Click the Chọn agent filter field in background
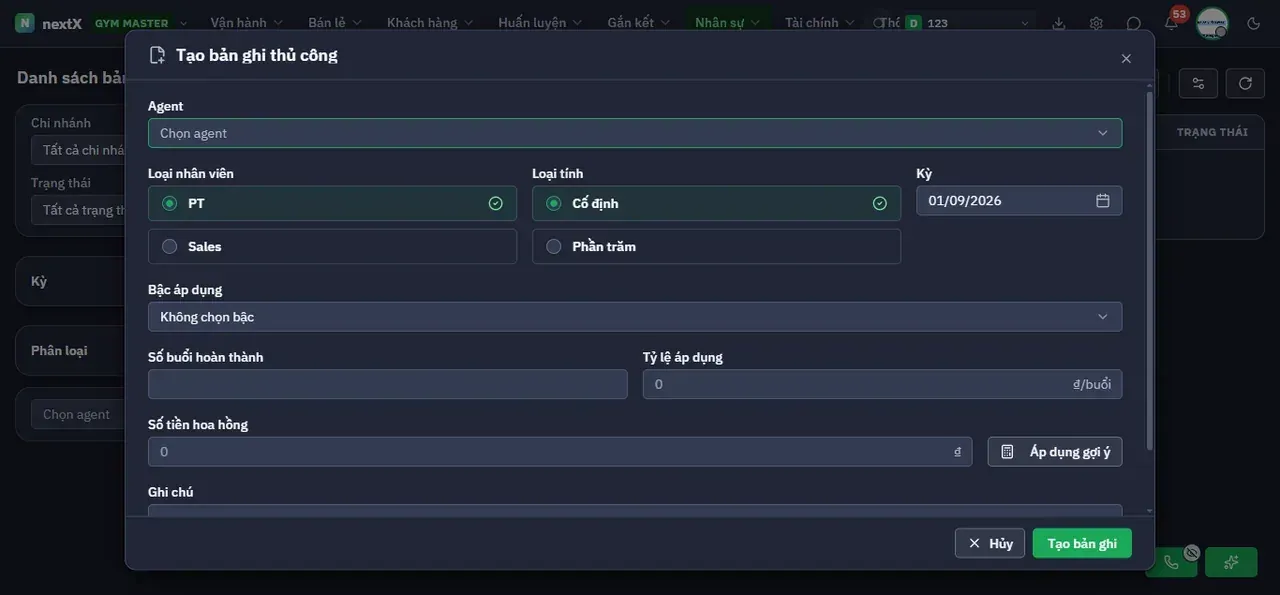The width and height of the screenshot is (1280, 595). 80,415
